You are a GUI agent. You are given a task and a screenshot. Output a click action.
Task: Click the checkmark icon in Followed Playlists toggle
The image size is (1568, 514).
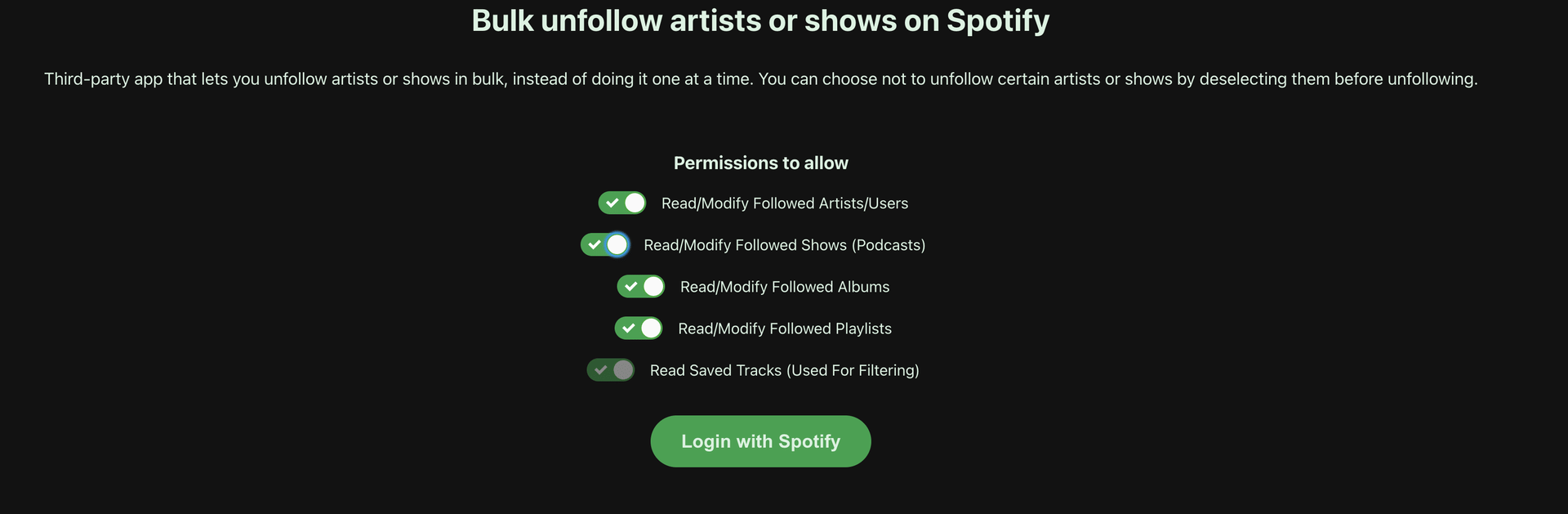click(x=628, y=329)
